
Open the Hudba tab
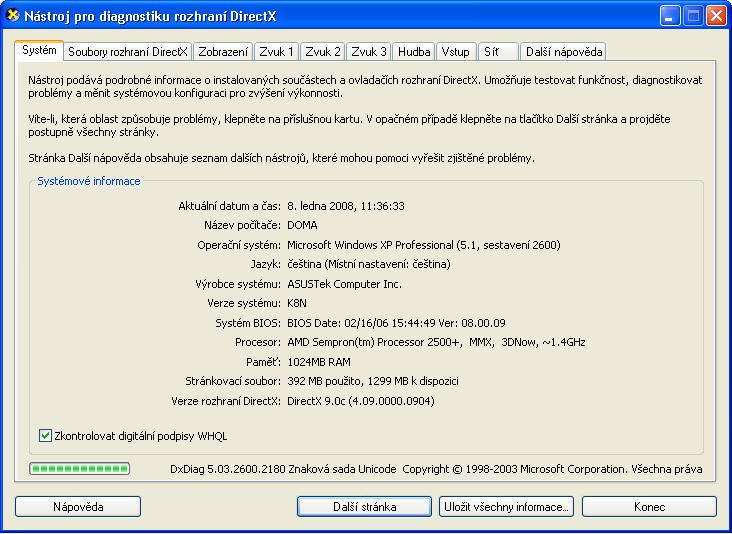pyautogui.click(x=414, y=51)
